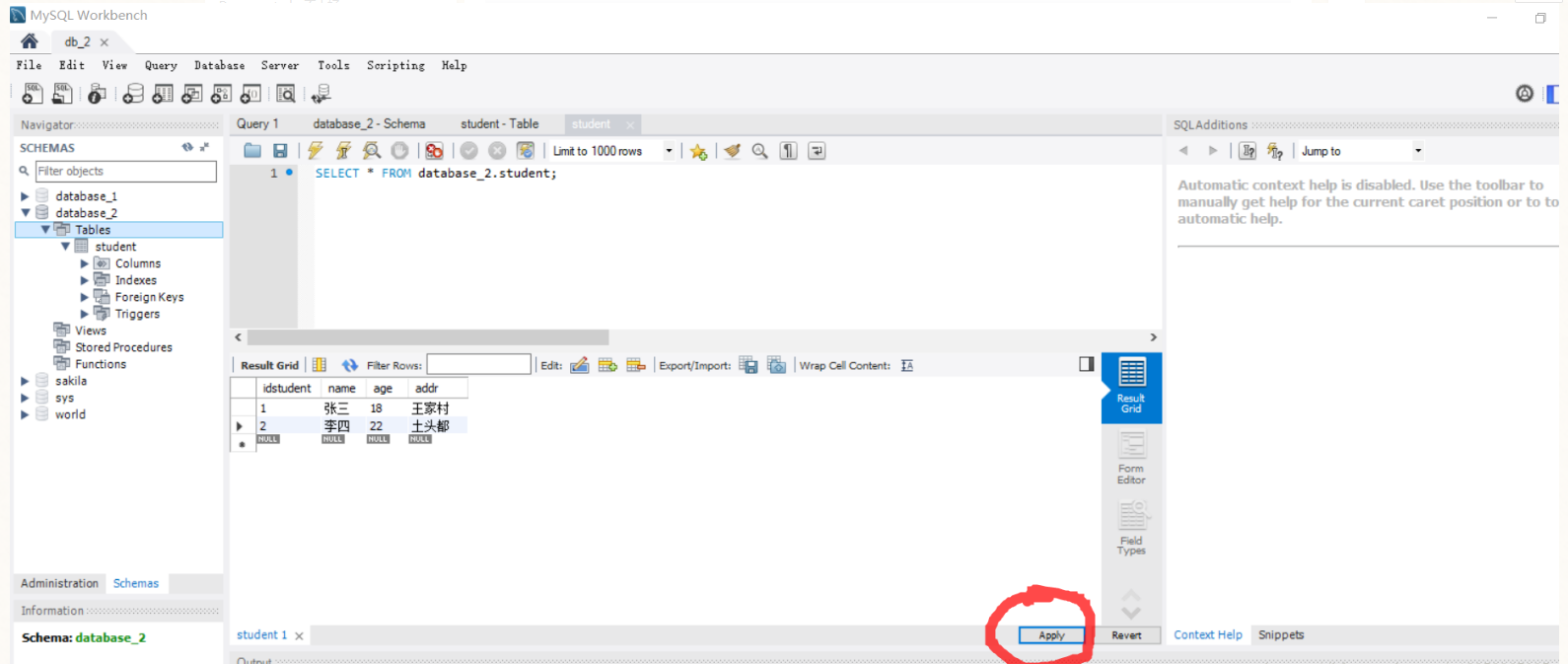Switch to database_2 - Schema tab
1568x664 pixels.
[369, 124]
